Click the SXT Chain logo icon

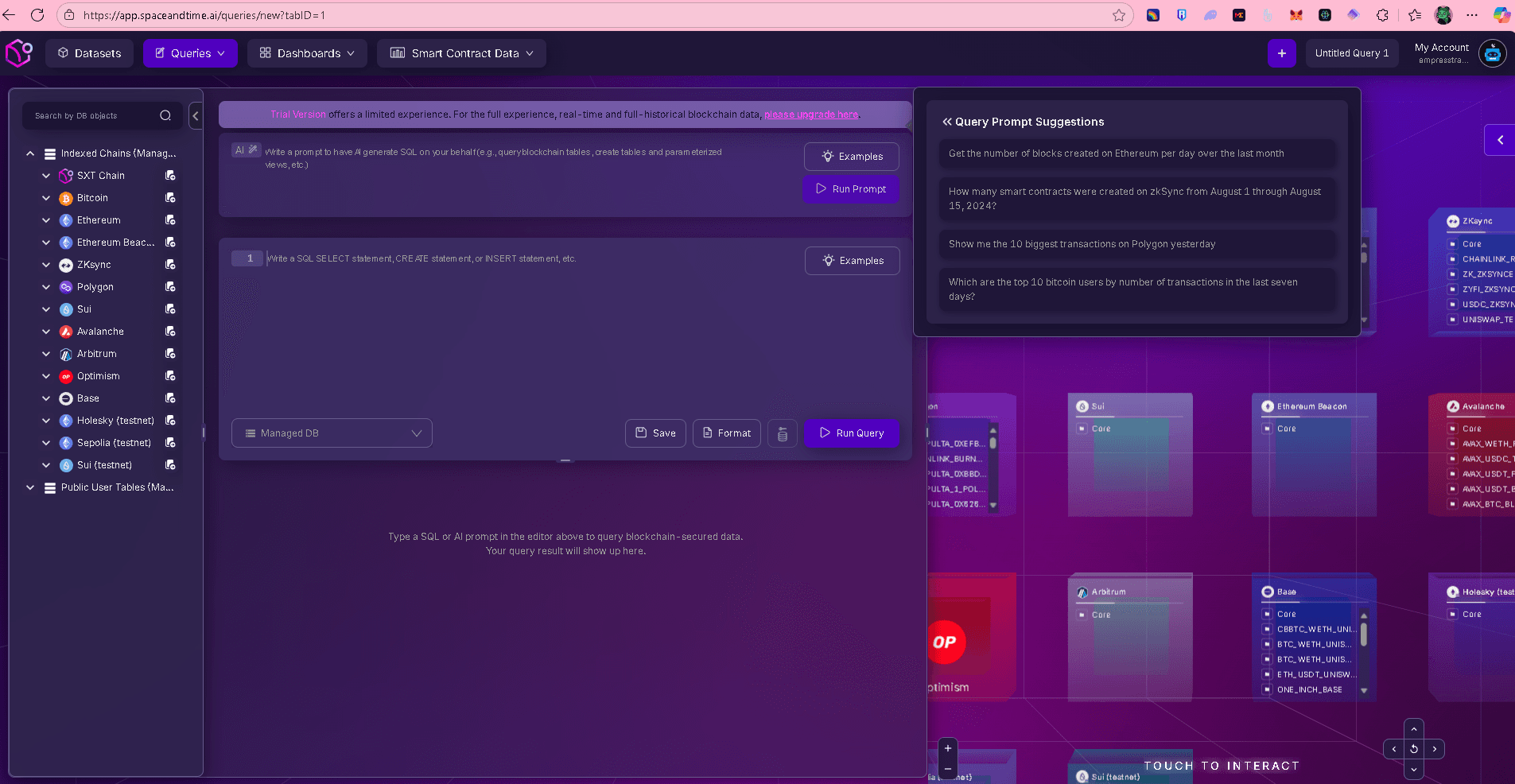tap(66, 176)
